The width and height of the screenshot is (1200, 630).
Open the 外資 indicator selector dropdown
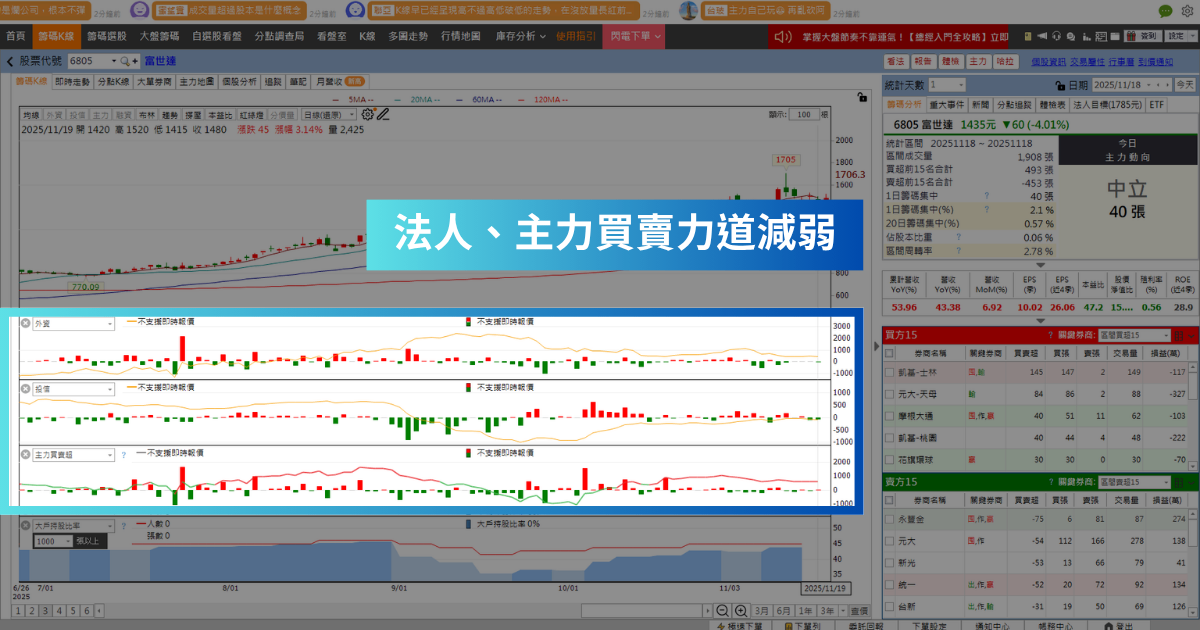click(x=74, y=324)
